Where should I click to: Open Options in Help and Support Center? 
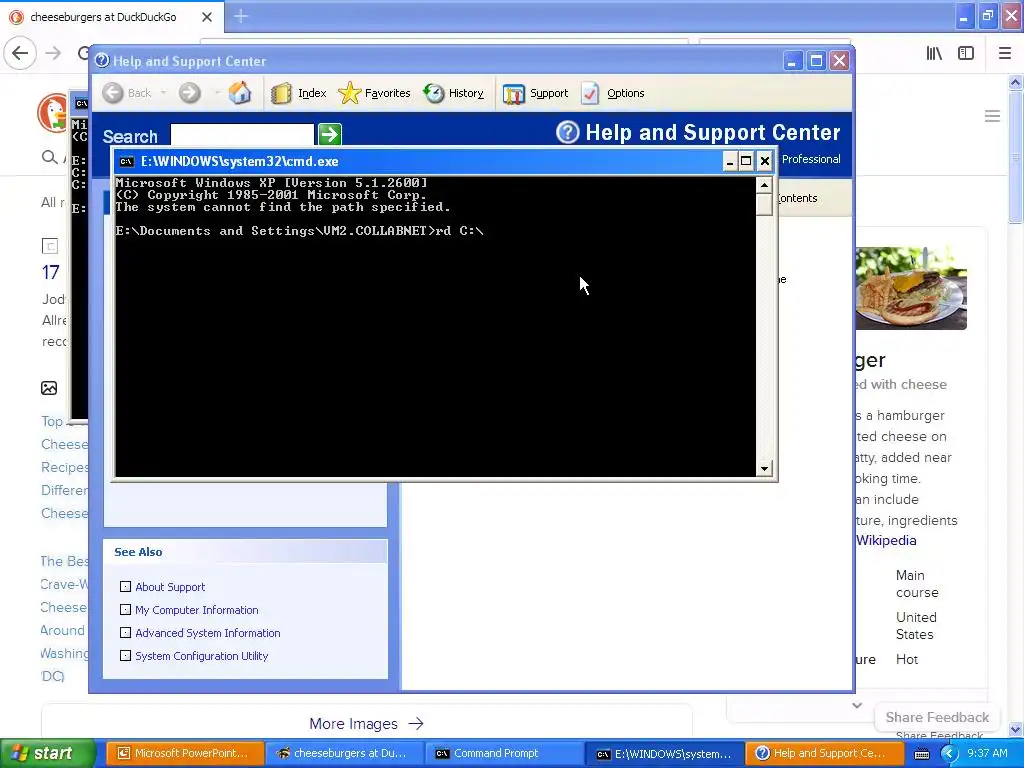point(613,93)
